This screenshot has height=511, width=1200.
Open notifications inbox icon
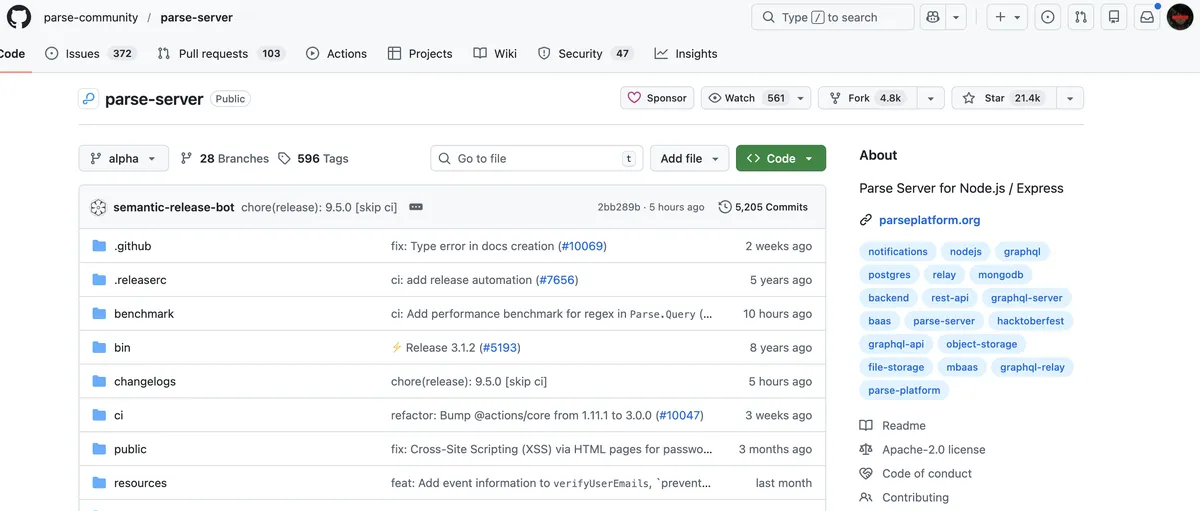[x=1147, y=17]
